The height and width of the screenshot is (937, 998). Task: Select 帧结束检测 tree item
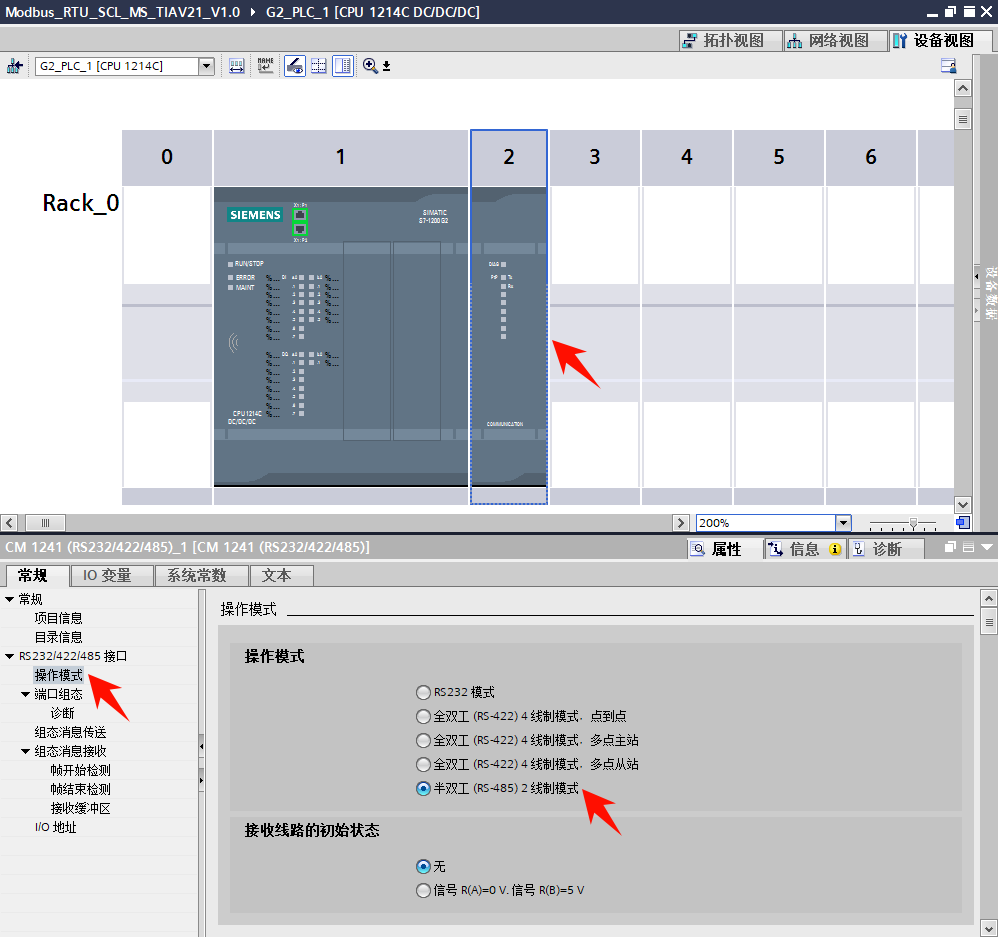point(81,789)
